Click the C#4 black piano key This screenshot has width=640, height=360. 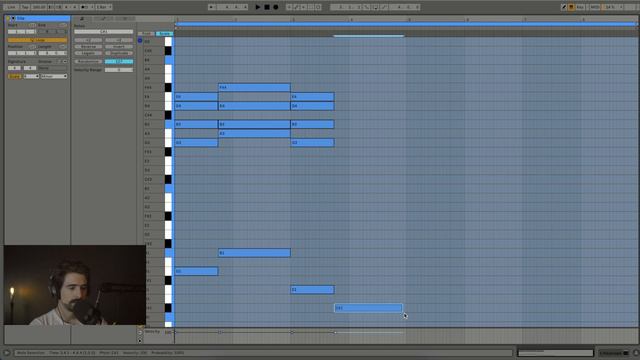pos(168,115)
